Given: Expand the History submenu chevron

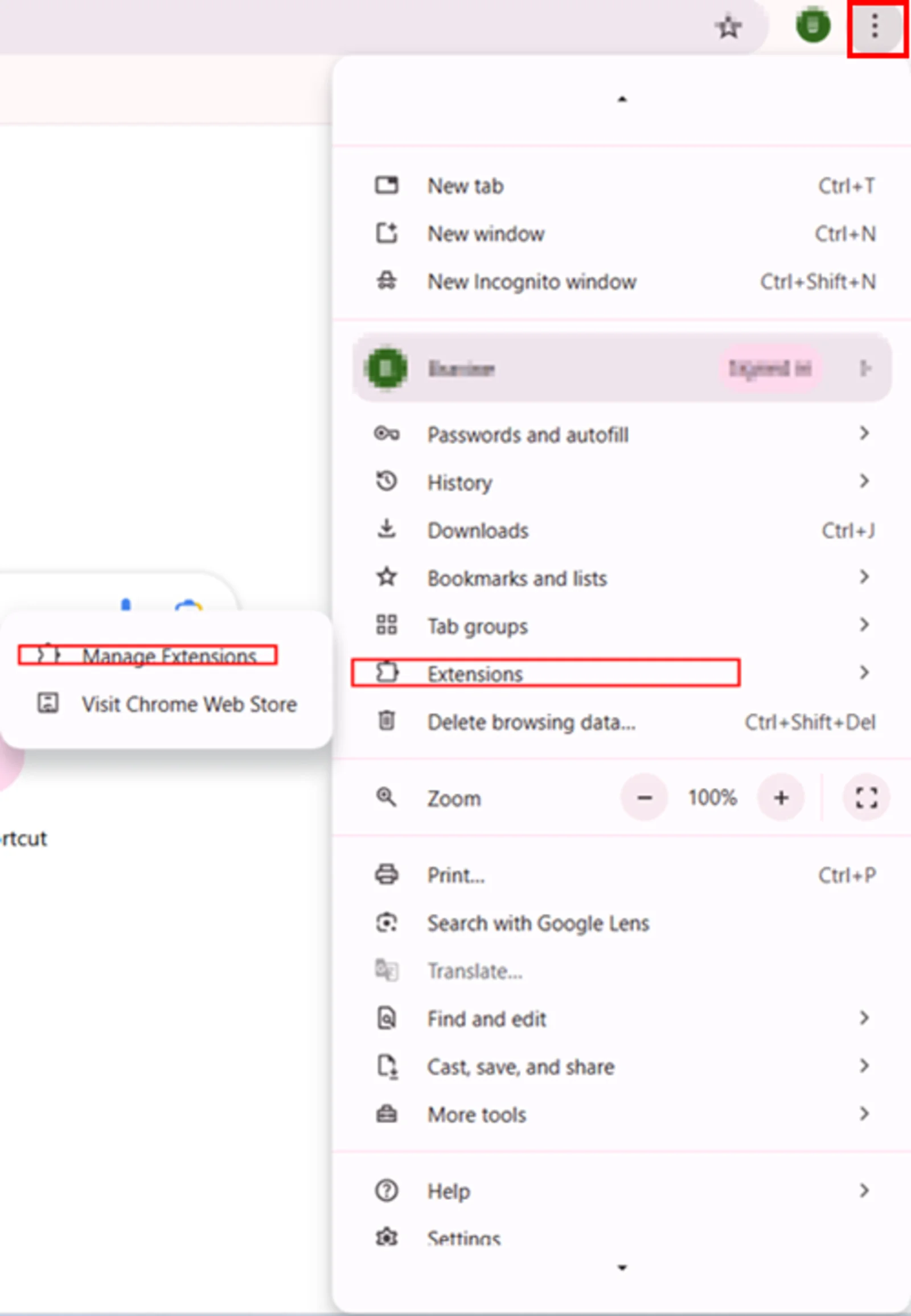Looking at the screenshot, I should click(x=864, y=482).
